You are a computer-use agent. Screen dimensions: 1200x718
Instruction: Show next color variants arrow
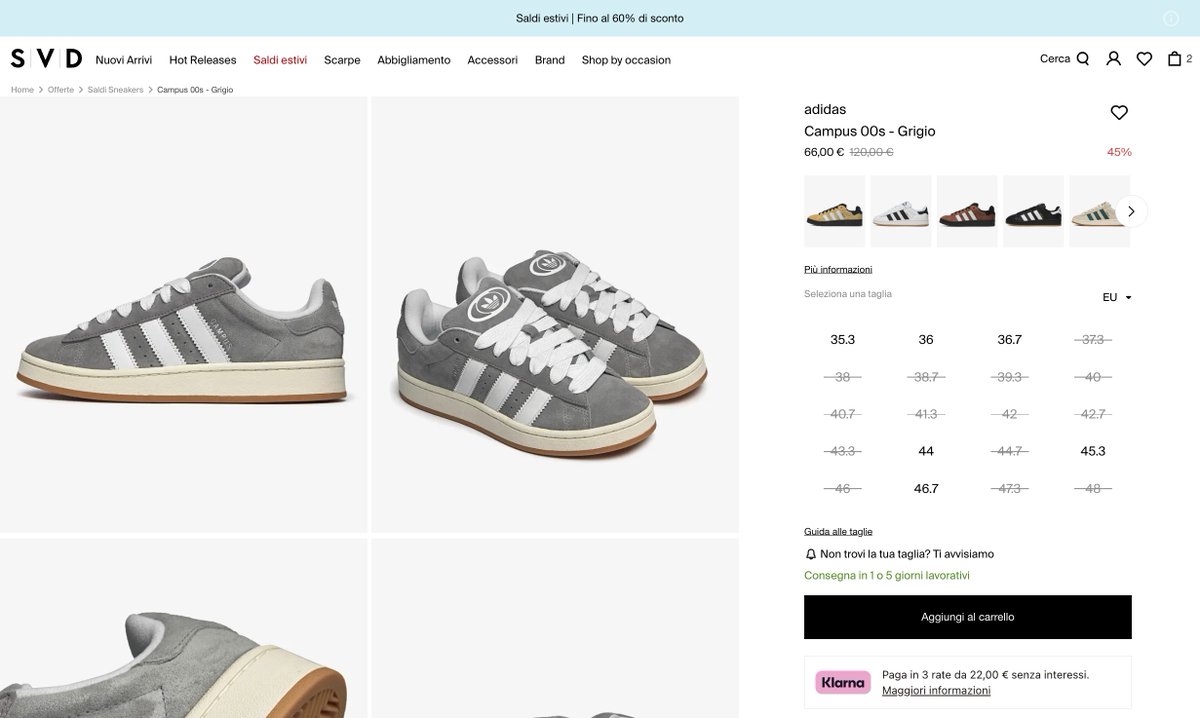point(1132,211)
